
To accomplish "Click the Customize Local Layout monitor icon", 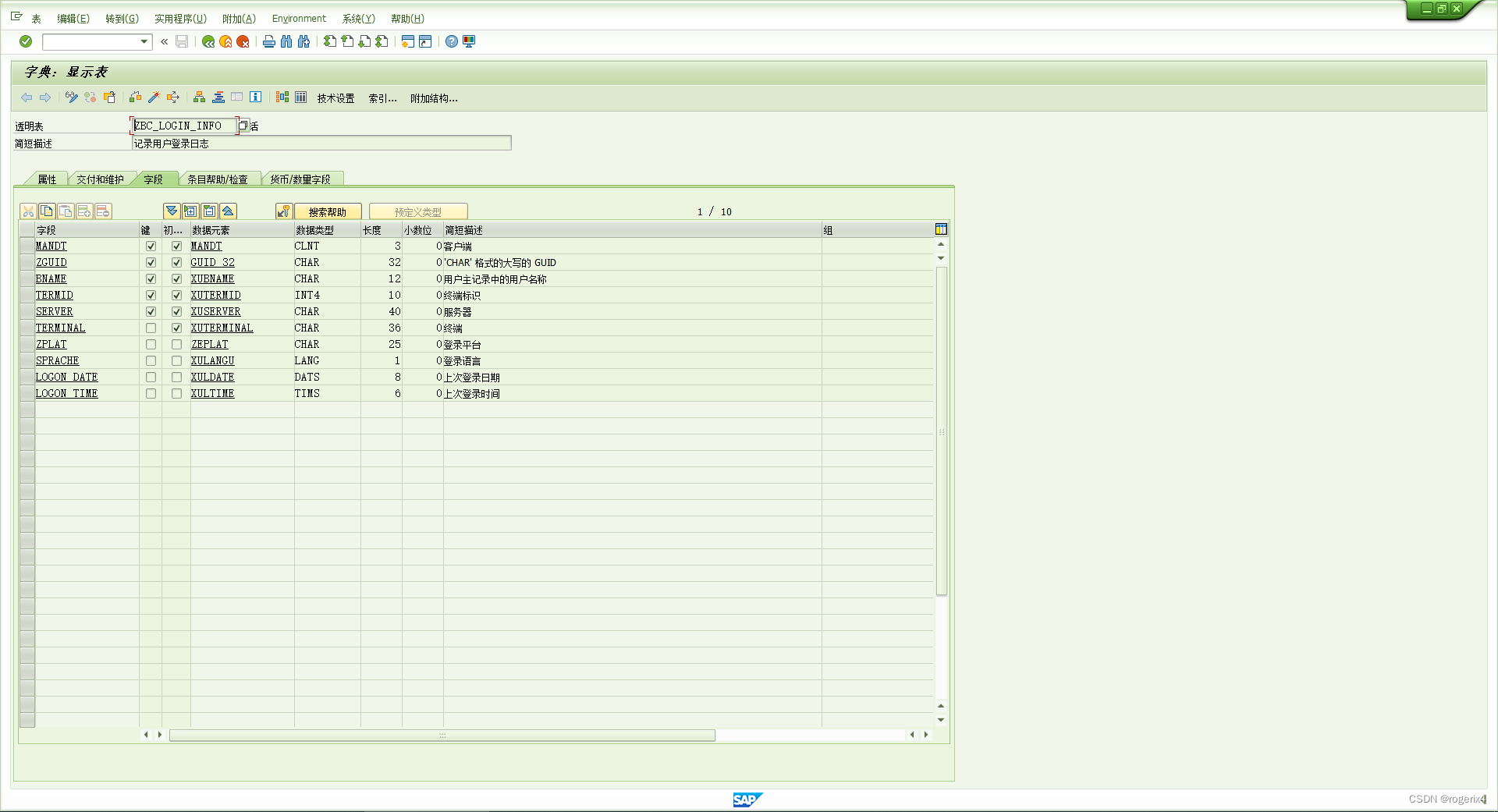I will point(469,41).
